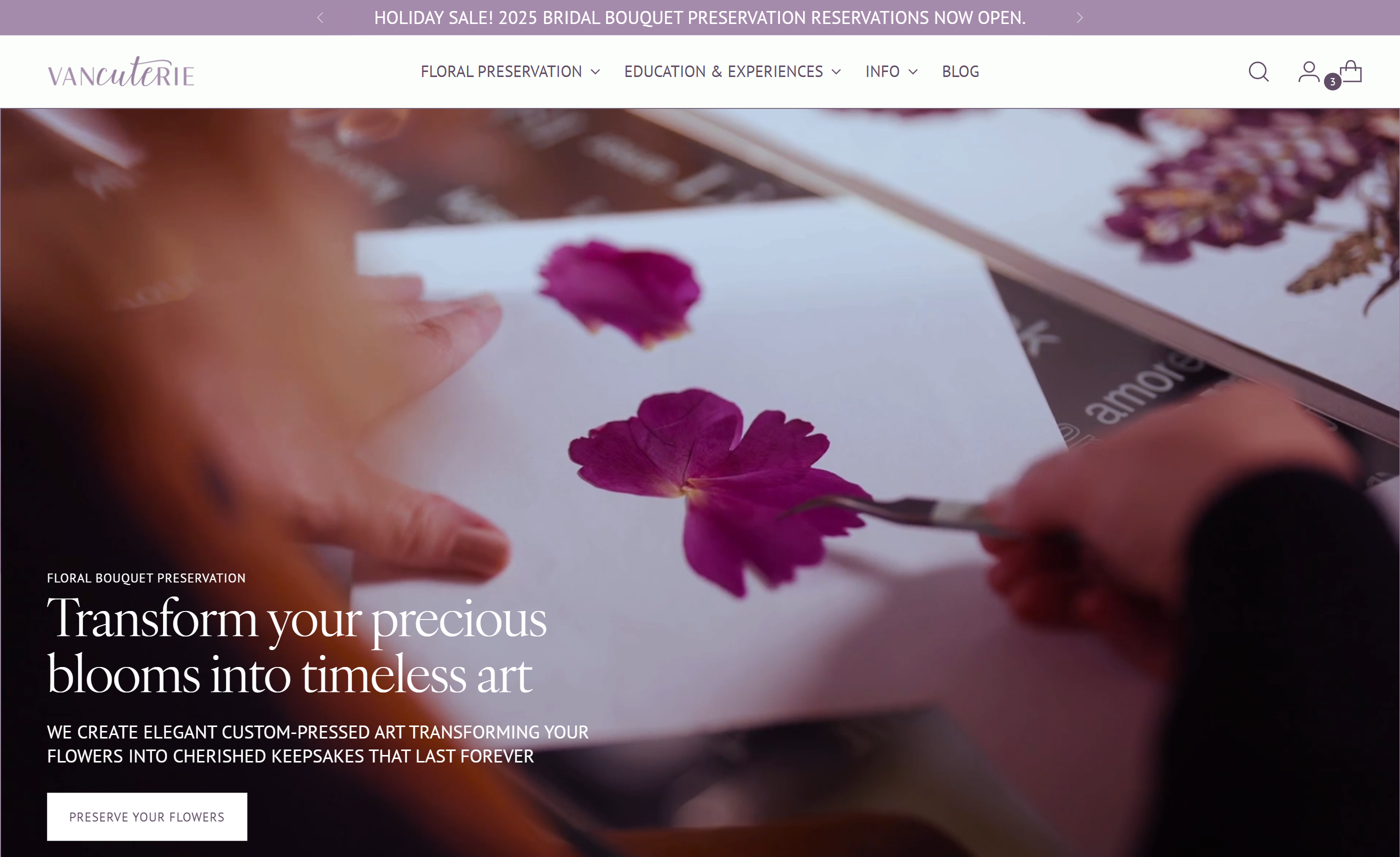1400x857 pixels.
Task: Click the custom-pressed art description text
Action: pyautogui.click(x=317, y=744)
